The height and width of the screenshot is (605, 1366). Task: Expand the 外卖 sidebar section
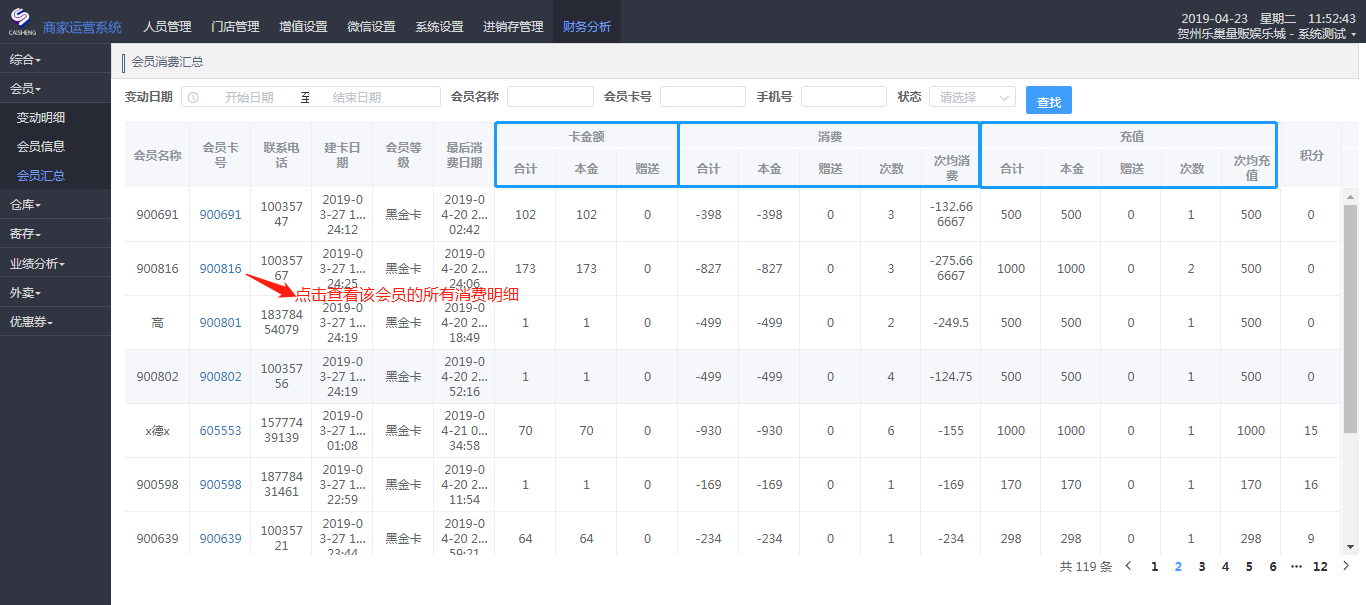pyautogui.click(x=55, y=293)
